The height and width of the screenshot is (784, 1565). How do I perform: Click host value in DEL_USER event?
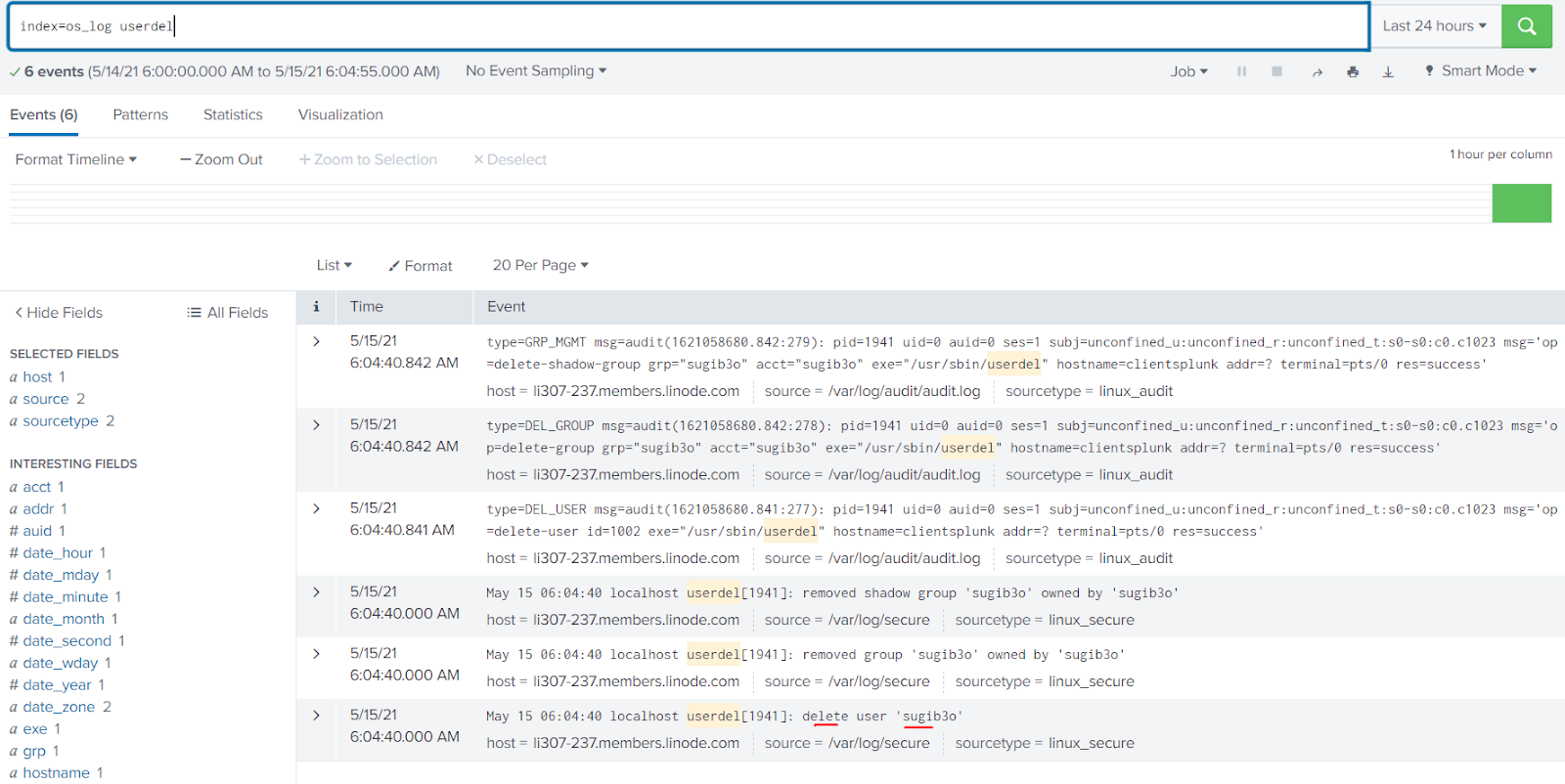tap(636, 558)
